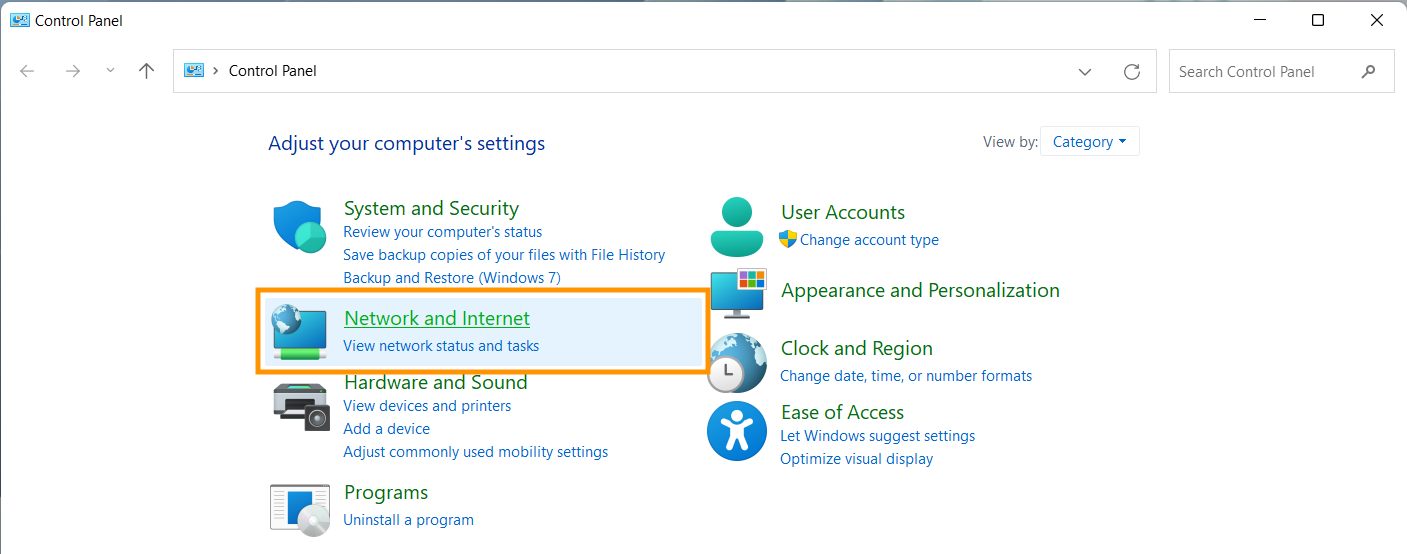Open Hardware and Sound category

click(x=435, y=382)
